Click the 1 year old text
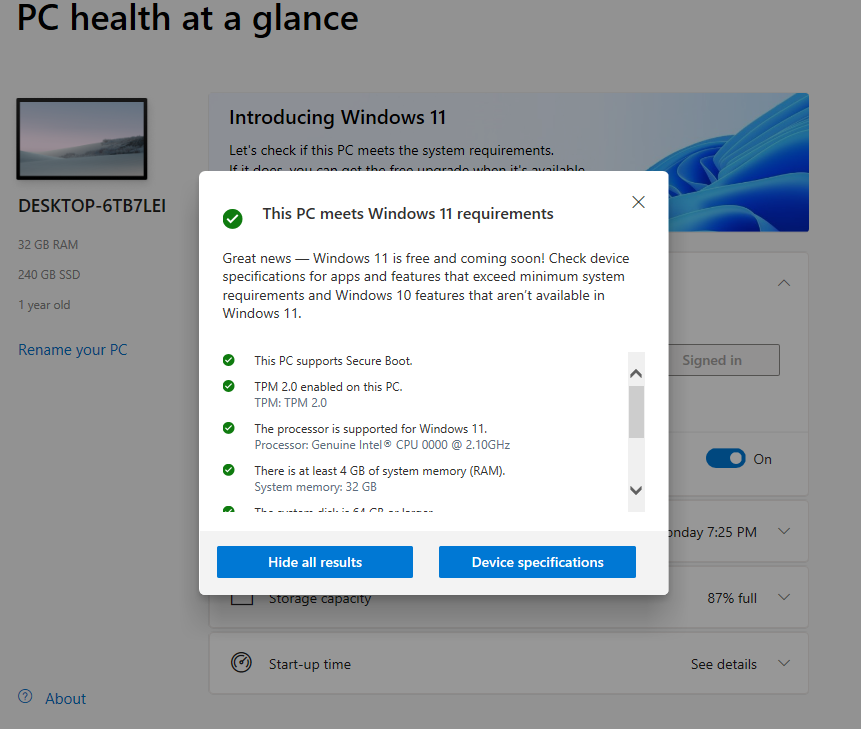The image size is (861, 729). coord(44,305)
